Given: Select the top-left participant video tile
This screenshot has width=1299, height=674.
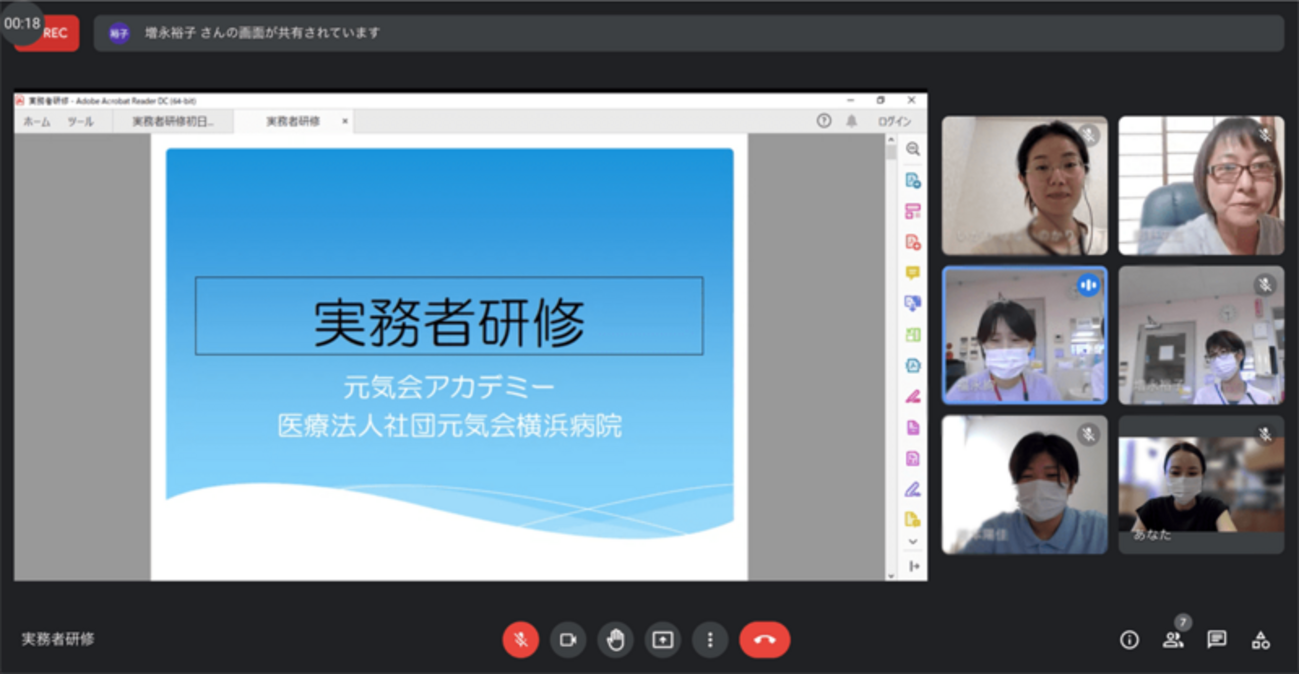Looking at the screenshot, I should (1024, 185).
